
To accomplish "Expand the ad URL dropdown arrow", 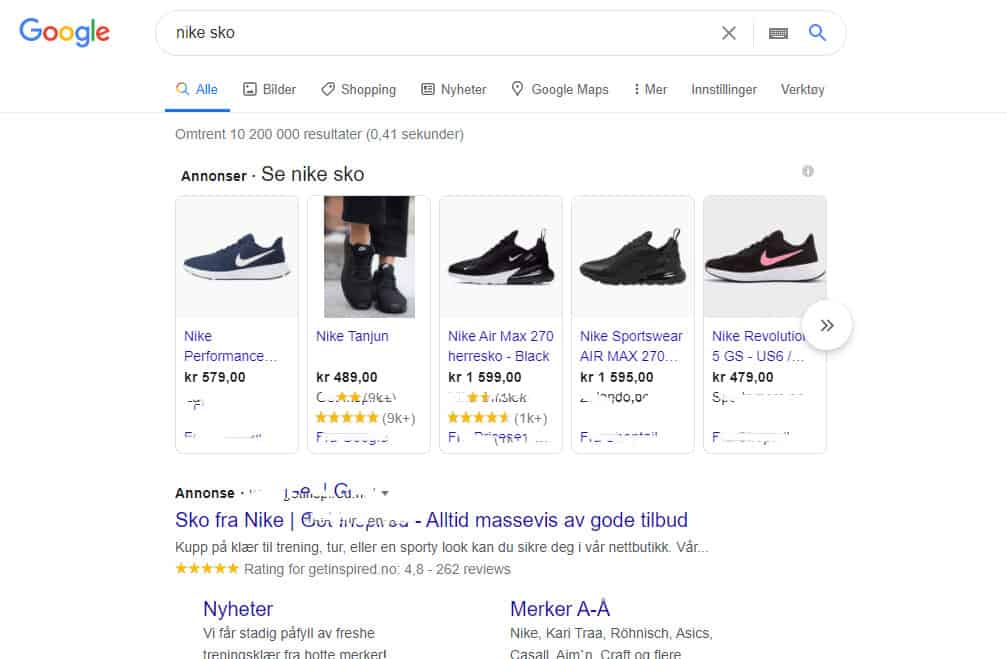I will click(x=385, y=493).
